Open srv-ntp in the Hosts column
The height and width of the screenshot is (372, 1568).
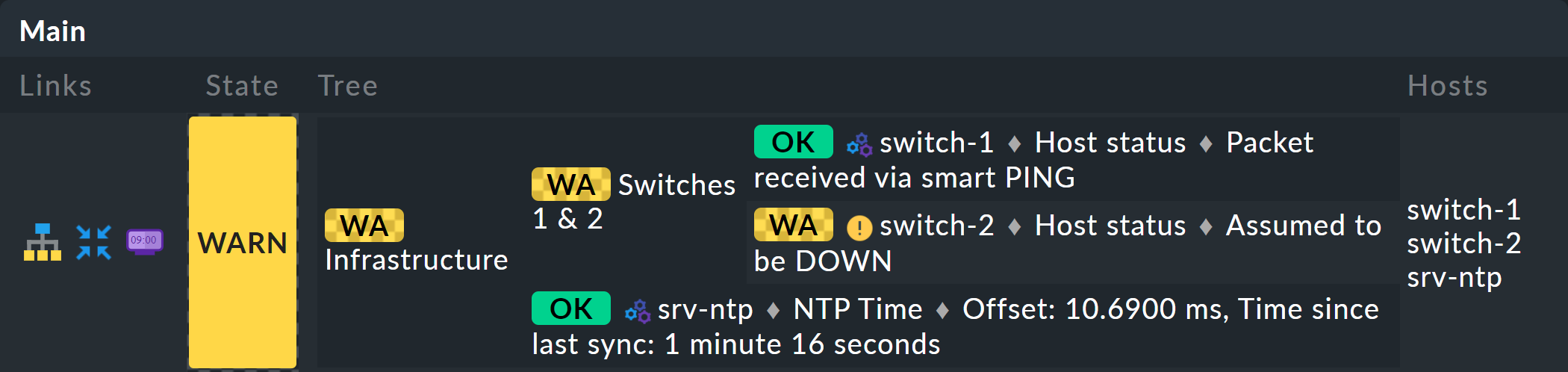[1454, 277]
